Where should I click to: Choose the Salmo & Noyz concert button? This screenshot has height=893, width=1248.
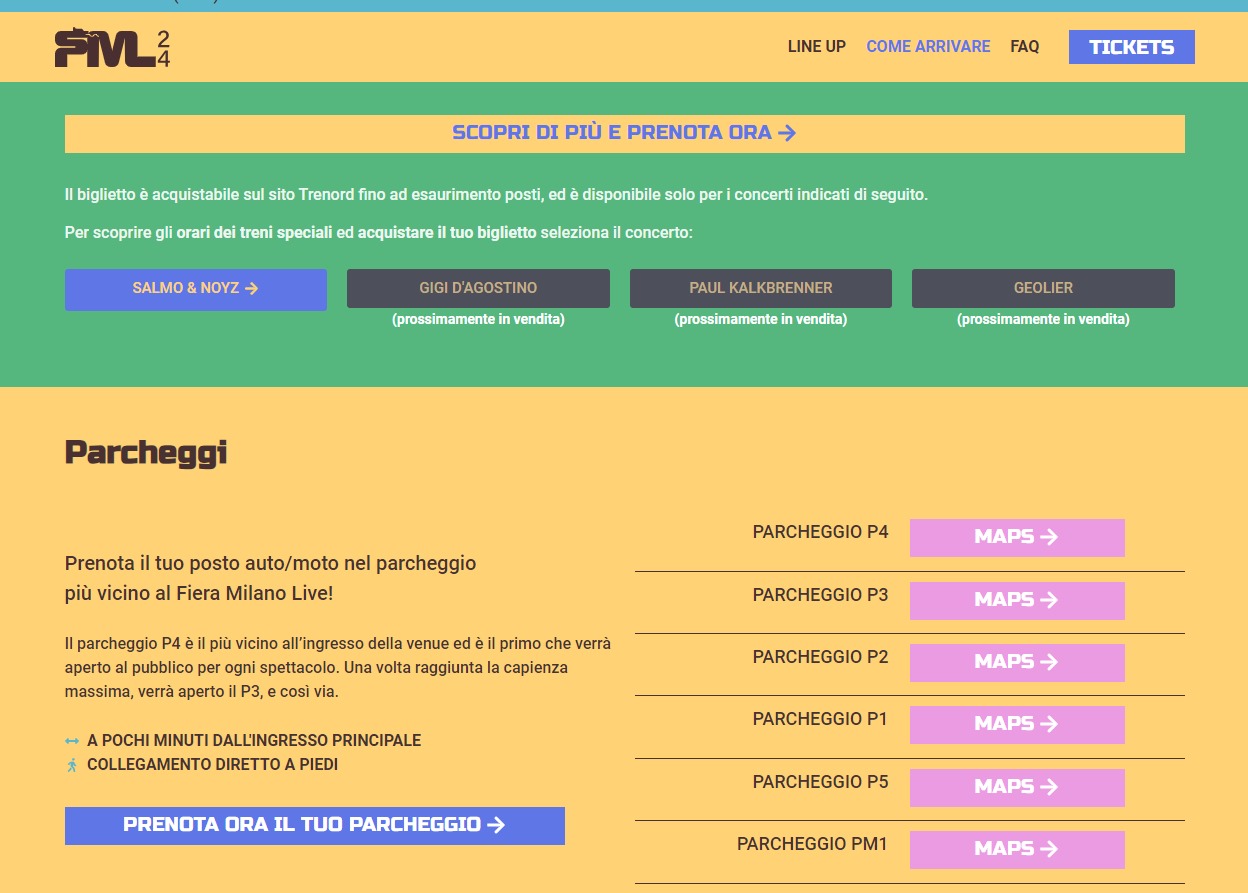[x=196, y=289]
